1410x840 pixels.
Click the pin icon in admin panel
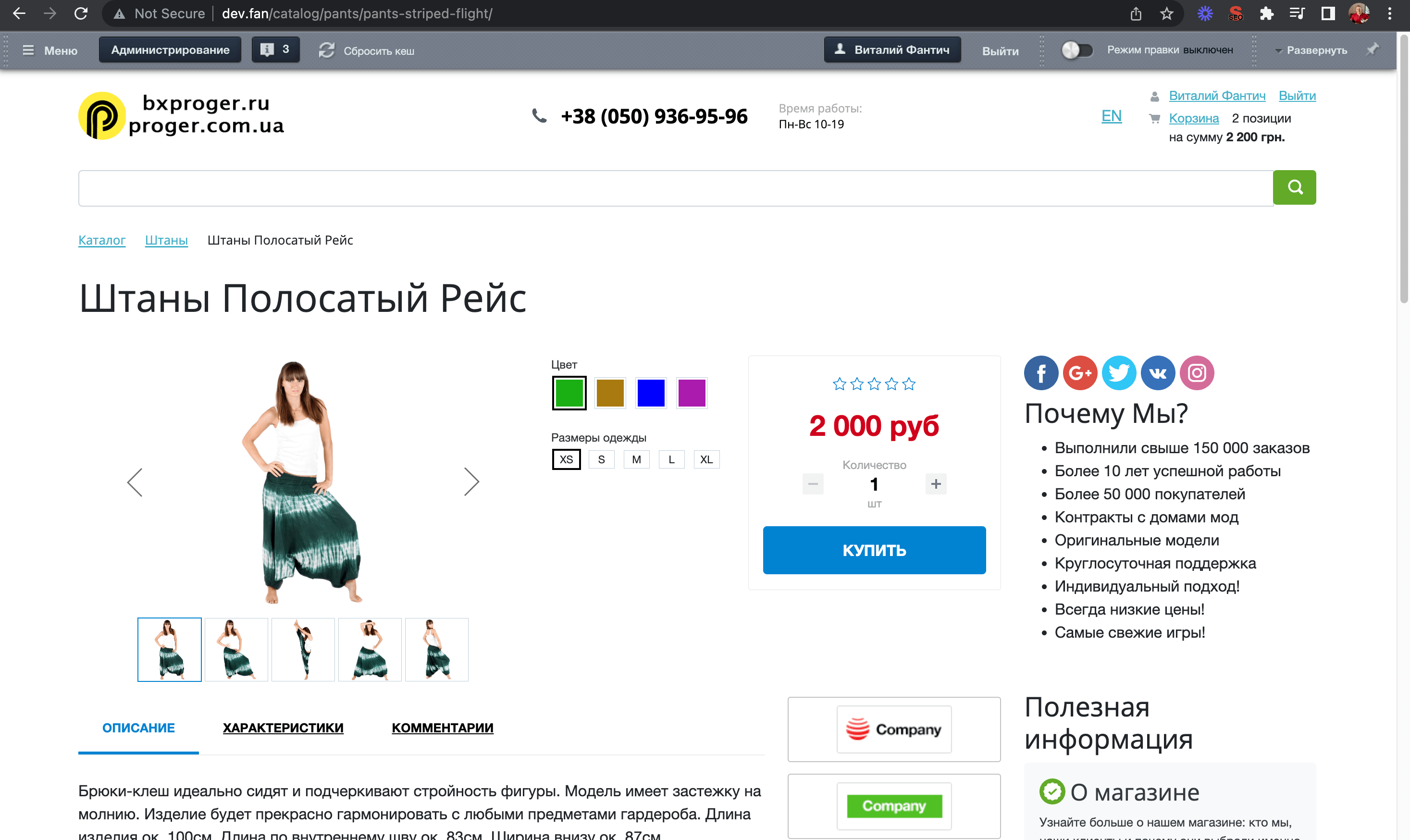click(x=1373, y=50)
